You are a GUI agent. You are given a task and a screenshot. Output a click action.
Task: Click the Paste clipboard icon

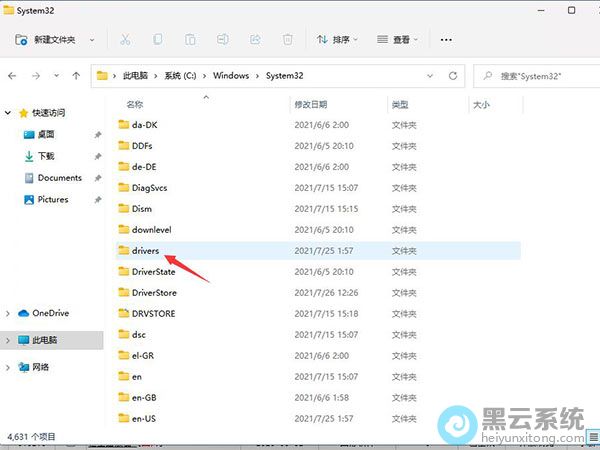190,39
